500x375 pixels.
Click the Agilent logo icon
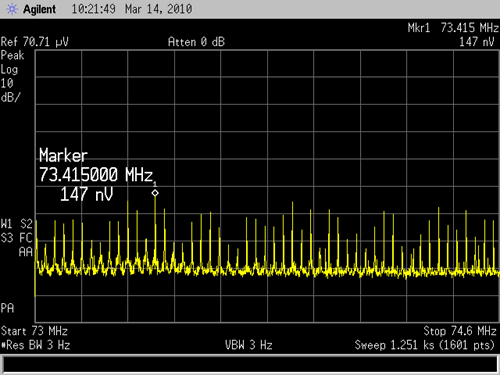(12, 9)
